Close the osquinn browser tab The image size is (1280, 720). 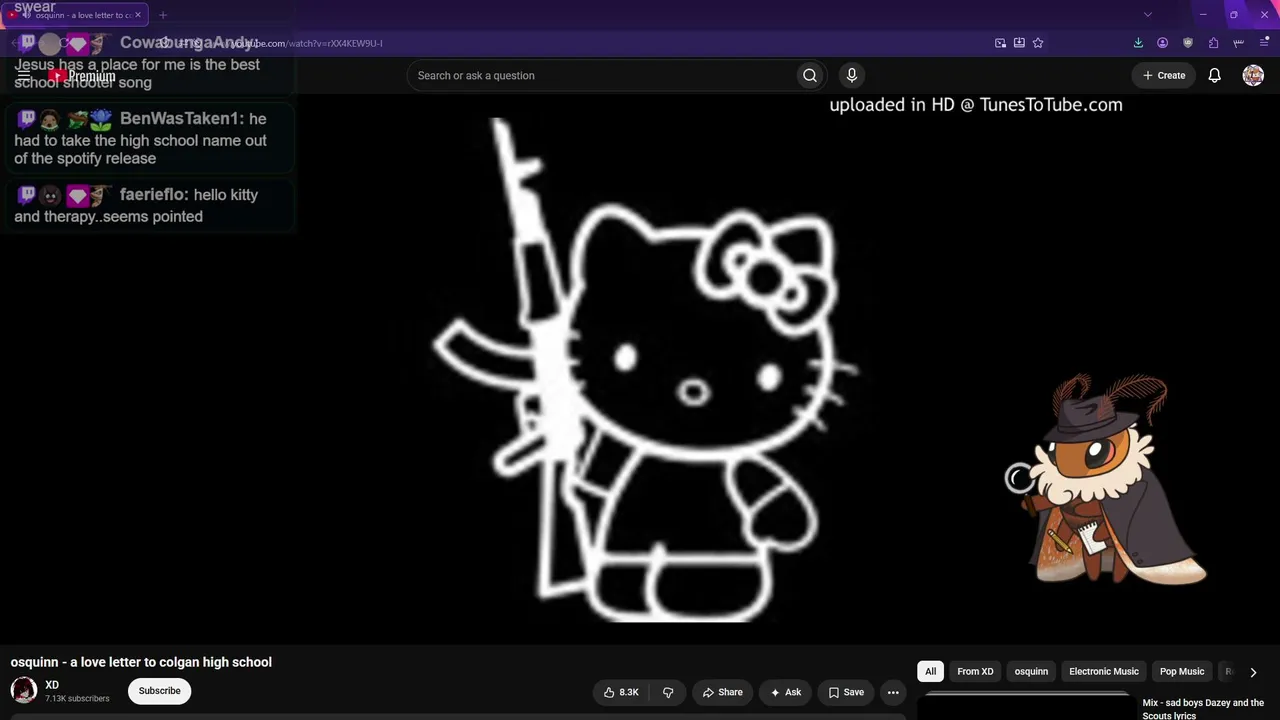tap(137, 15)
